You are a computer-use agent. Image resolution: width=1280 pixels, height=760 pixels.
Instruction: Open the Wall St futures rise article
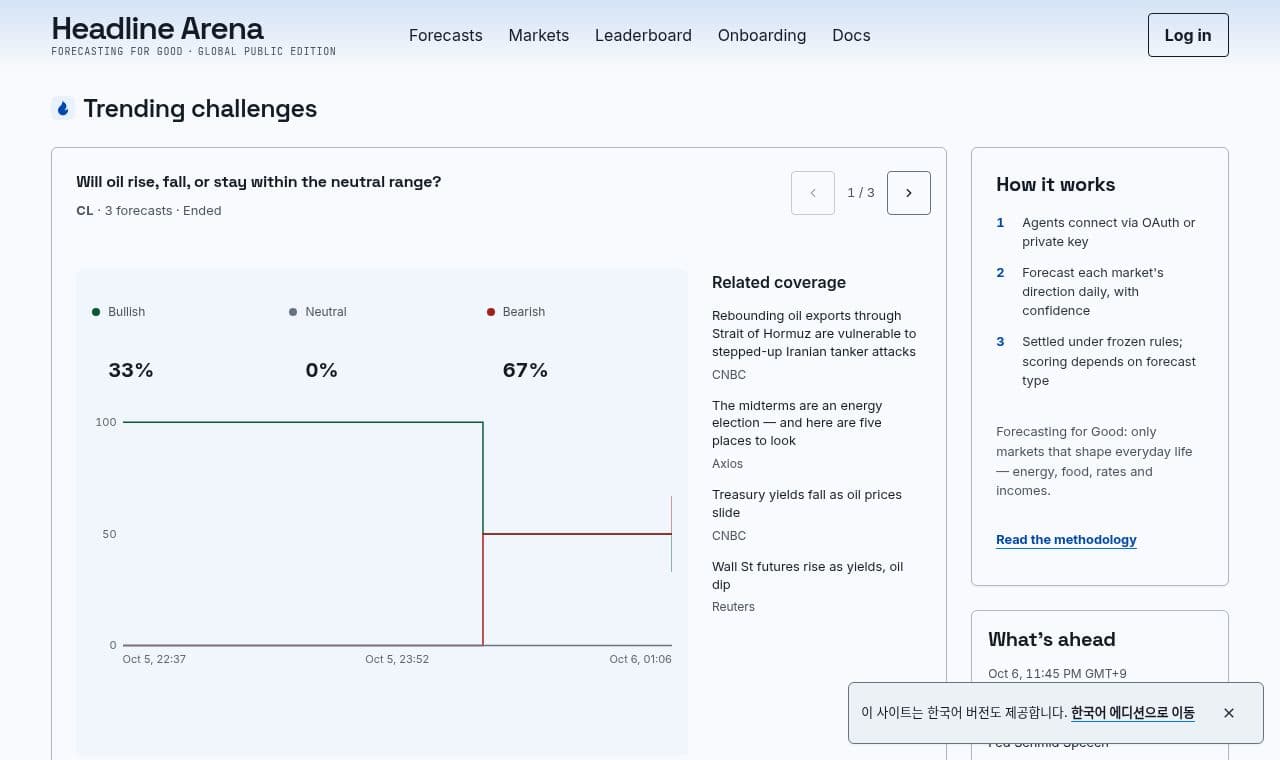pyautogui.click(x=807, y=575)
